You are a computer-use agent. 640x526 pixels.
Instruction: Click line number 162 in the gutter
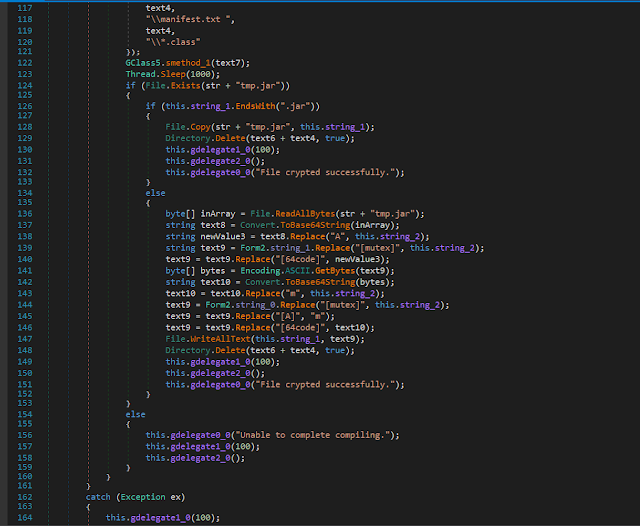[24, 497]
